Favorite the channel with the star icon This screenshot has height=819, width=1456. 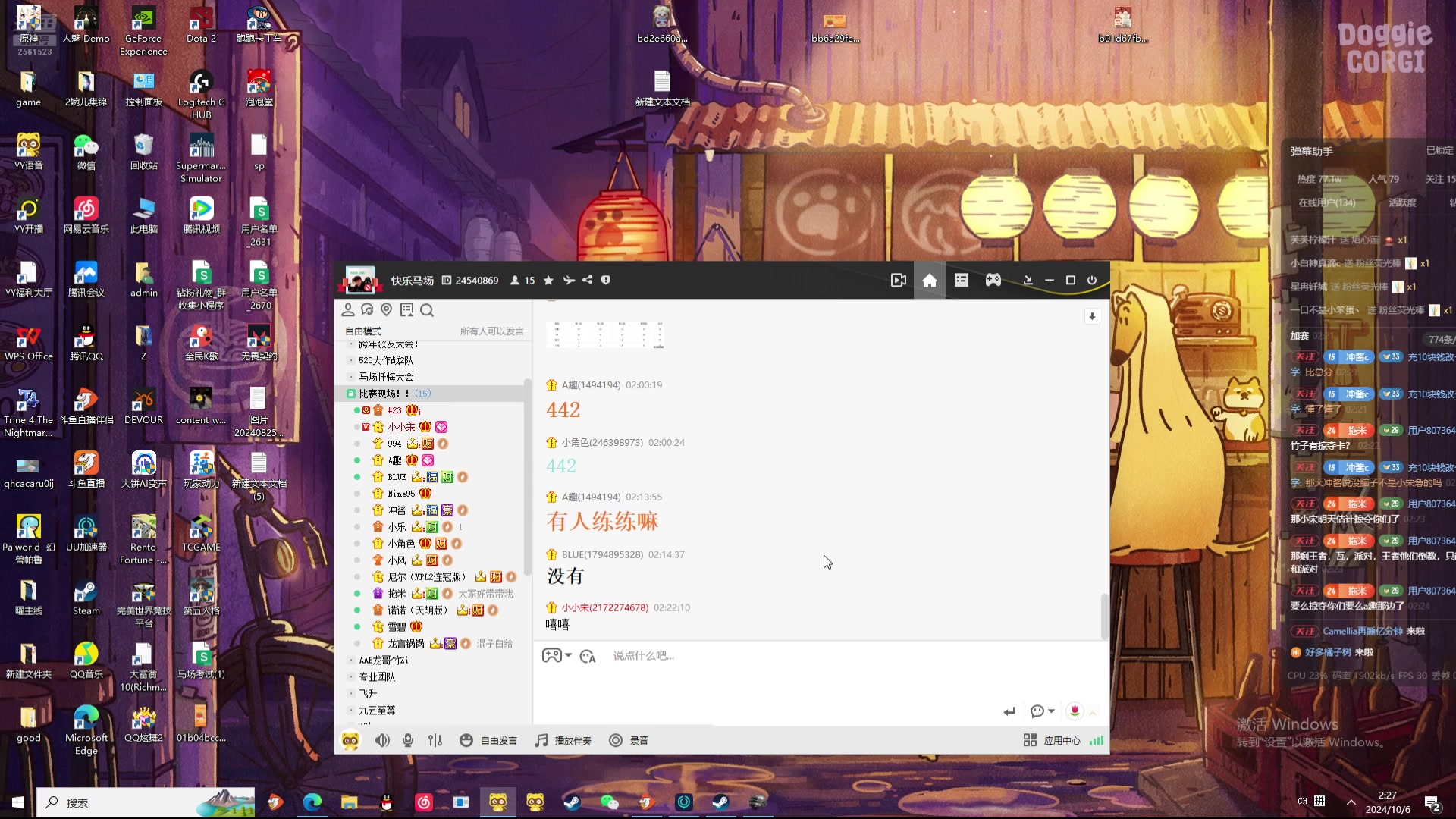pyautogui.click(x=548, y=281)
